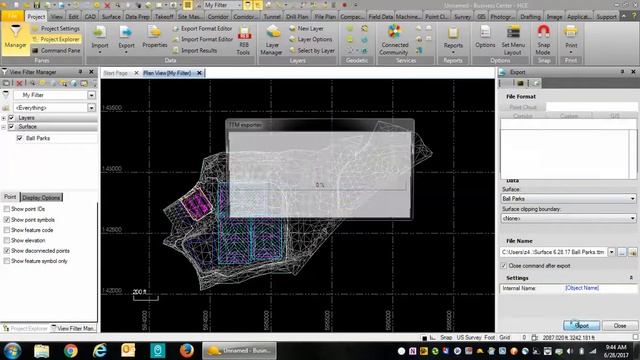The image size is (640, 360).
Task: Open REB Tools
Action: pos(244,41)
